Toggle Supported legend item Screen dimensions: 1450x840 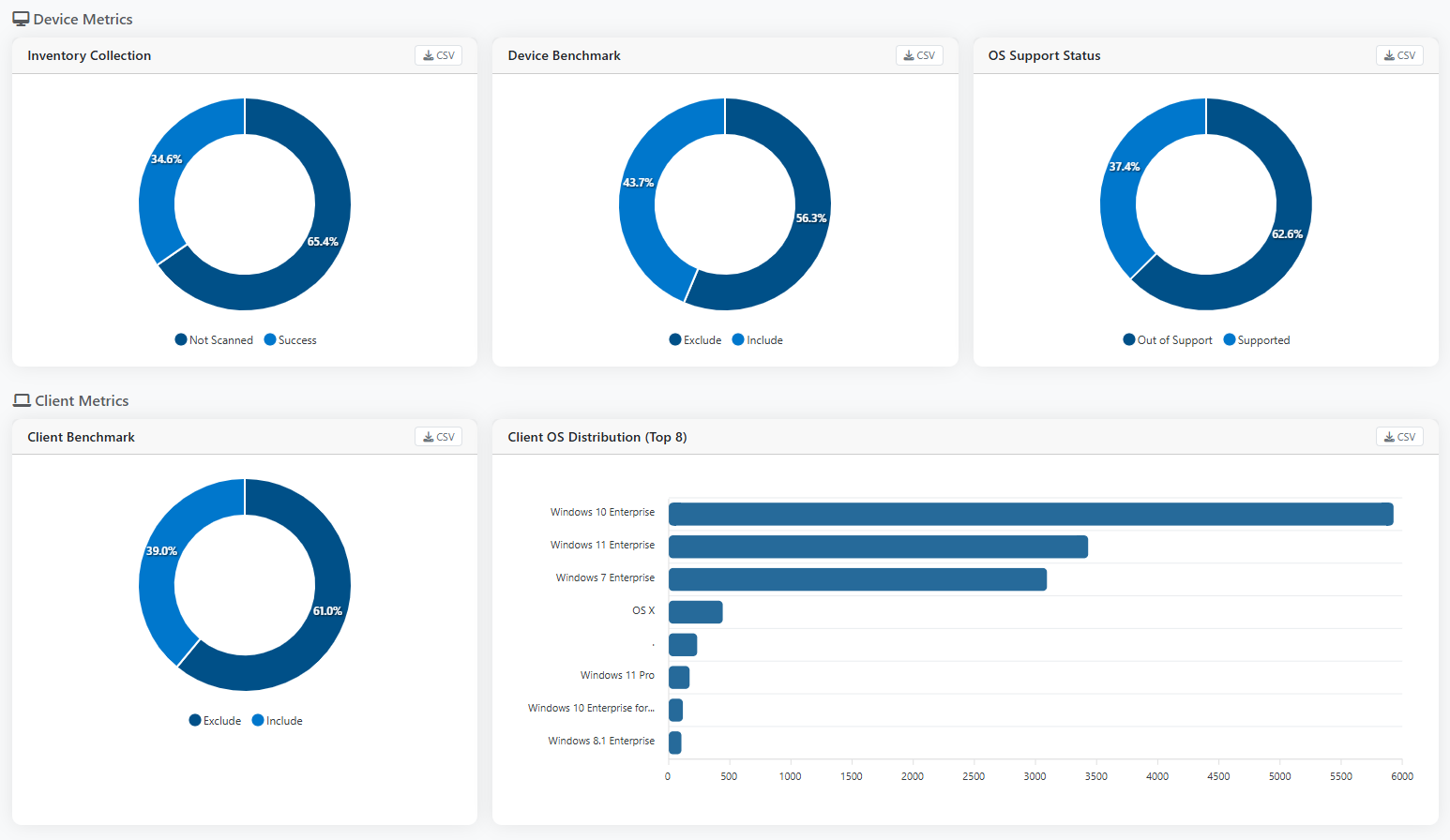tap(1257, 340)
